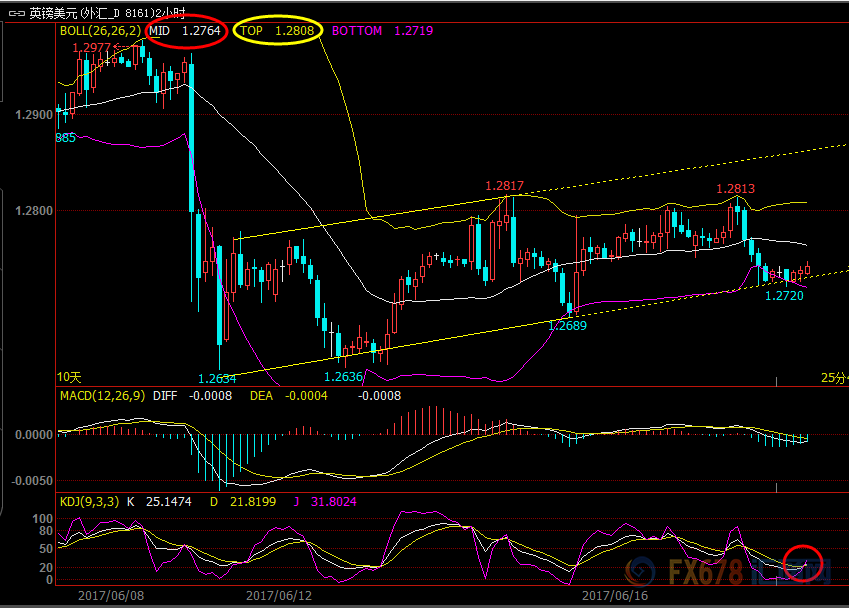Click the 1.2817 peak price label
The image size is (849, 608).
click(505, 186)
